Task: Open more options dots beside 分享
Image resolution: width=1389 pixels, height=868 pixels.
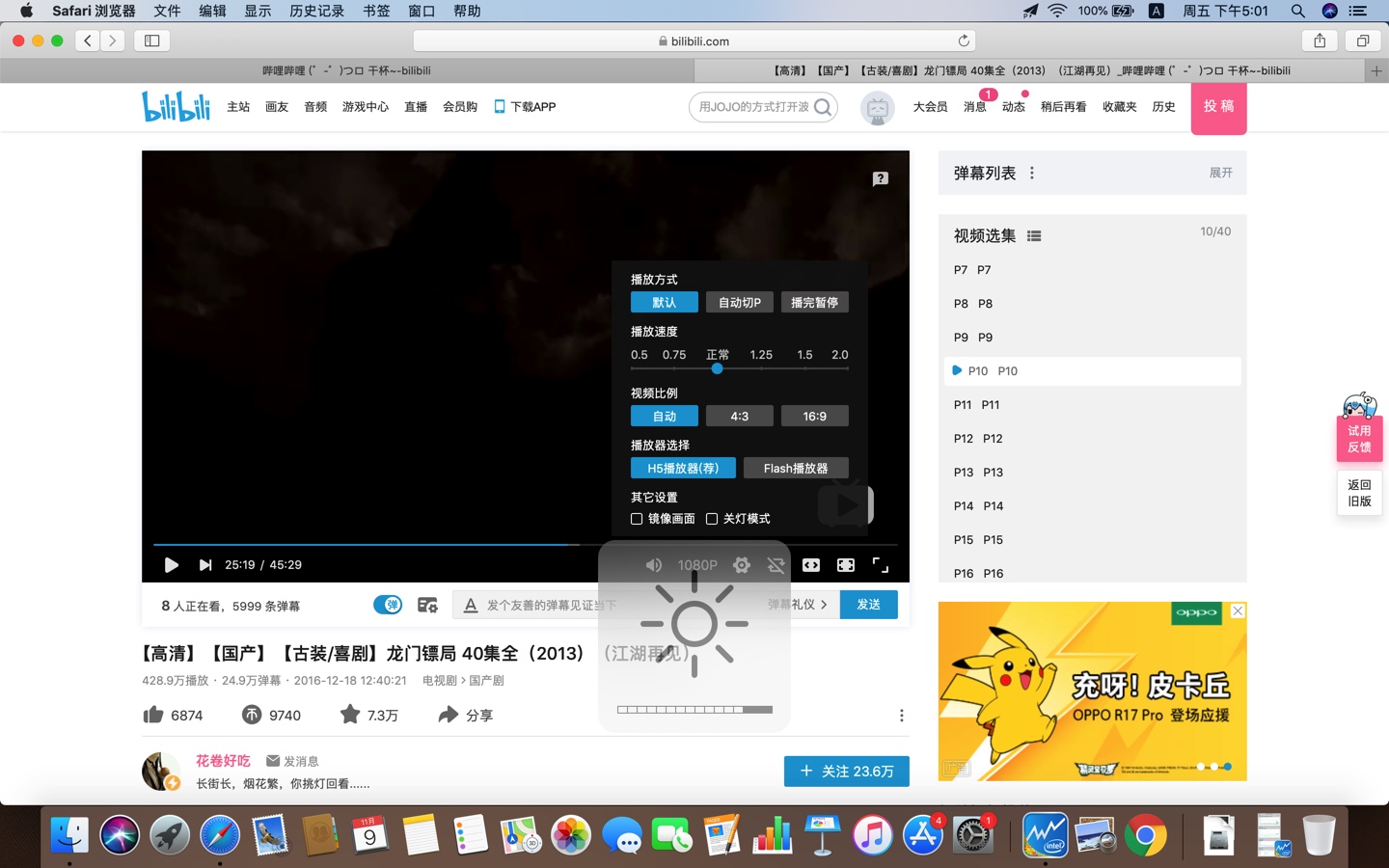Action: point(902,716)
